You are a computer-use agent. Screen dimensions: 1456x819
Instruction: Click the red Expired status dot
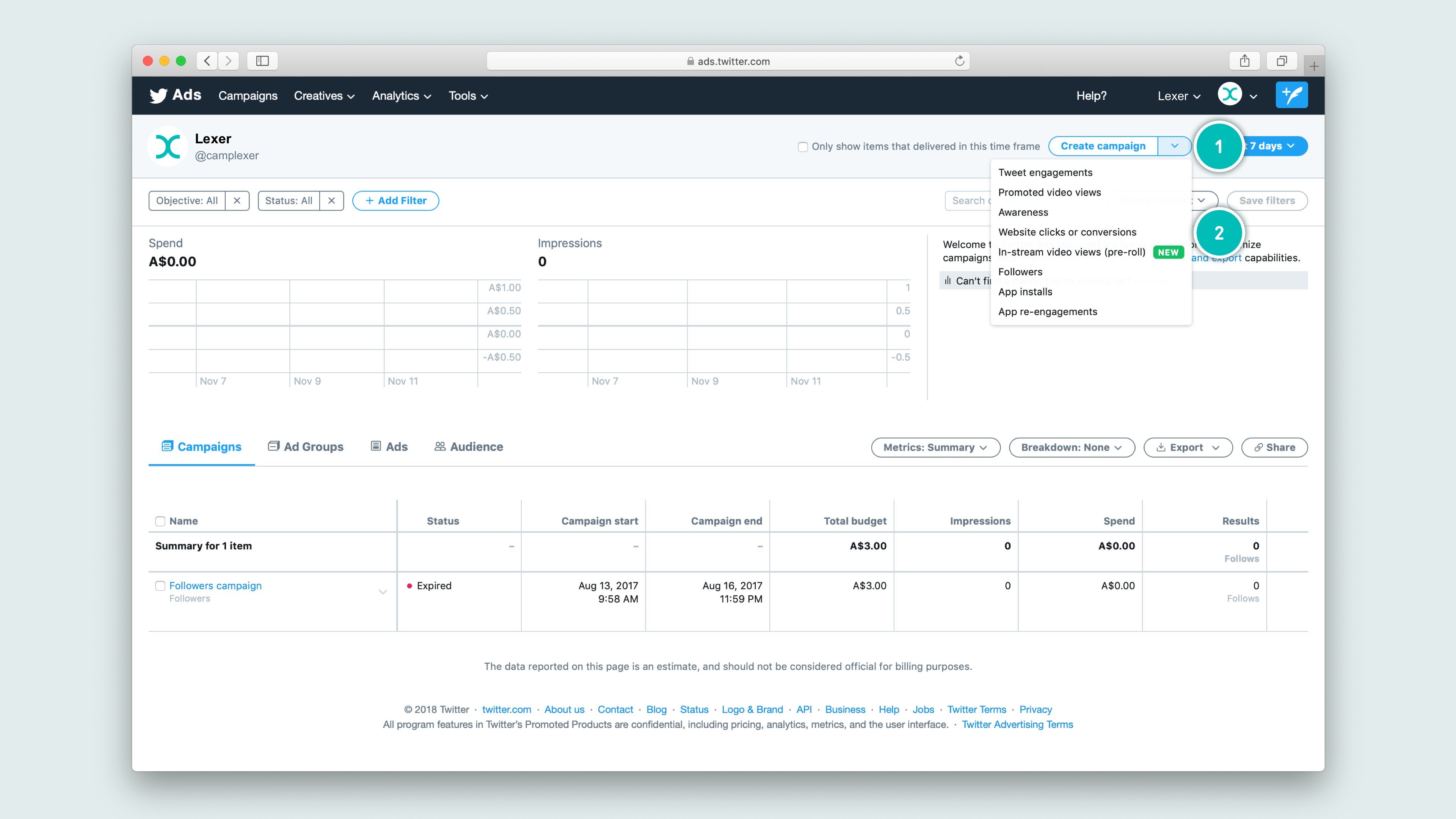pyautogui.click(x=409, y=585)
